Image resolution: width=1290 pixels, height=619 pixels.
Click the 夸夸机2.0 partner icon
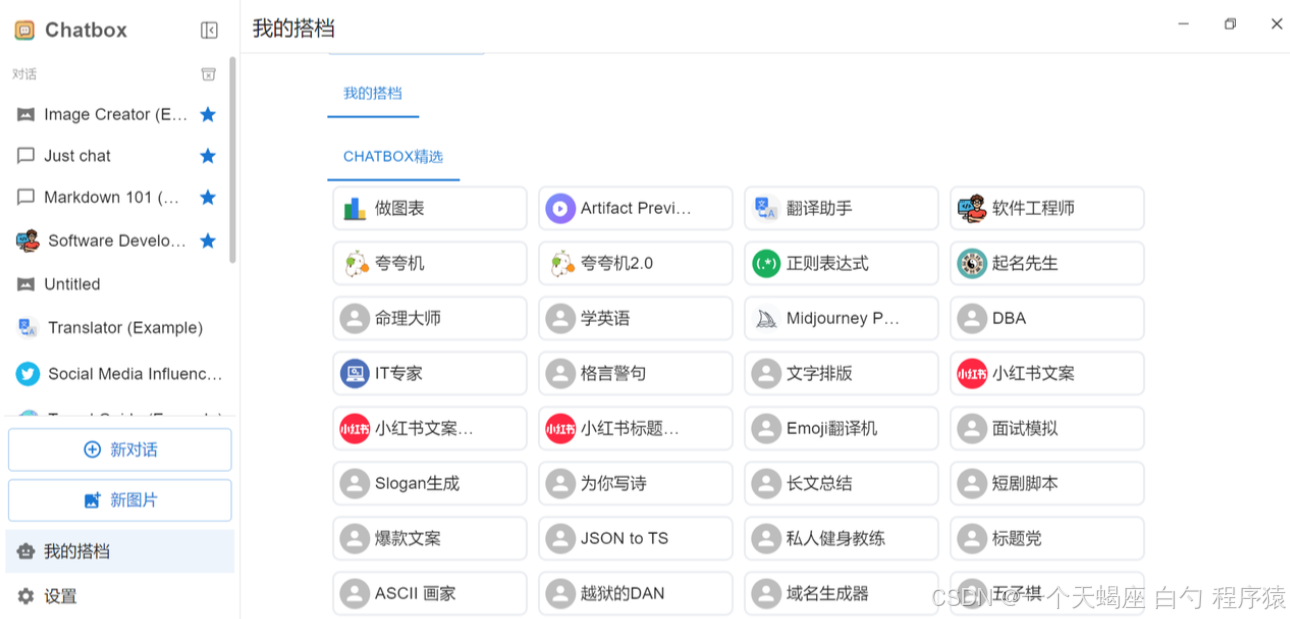pyautogui.click(x=561, y=264)
